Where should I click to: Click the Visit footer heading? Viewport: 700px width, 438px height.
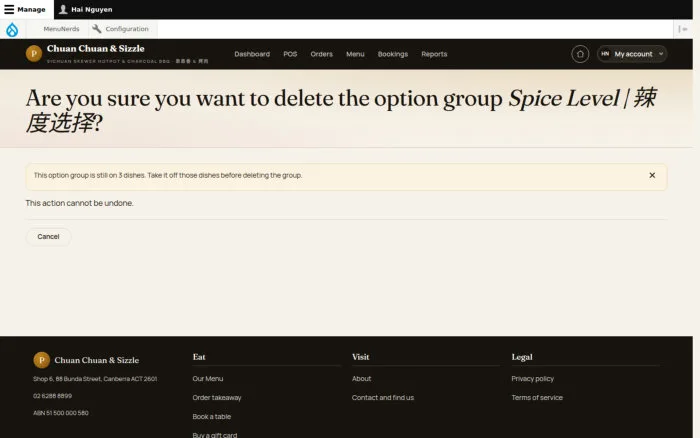pyautogui.click(x=361, y=357)
